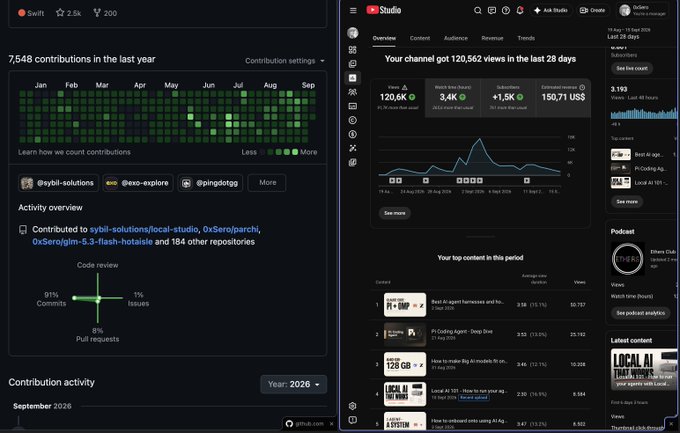Open Dashboard from the Studio sidebar
The height and width of the screenshot is (433, 680).
click(x=353, y=50)
